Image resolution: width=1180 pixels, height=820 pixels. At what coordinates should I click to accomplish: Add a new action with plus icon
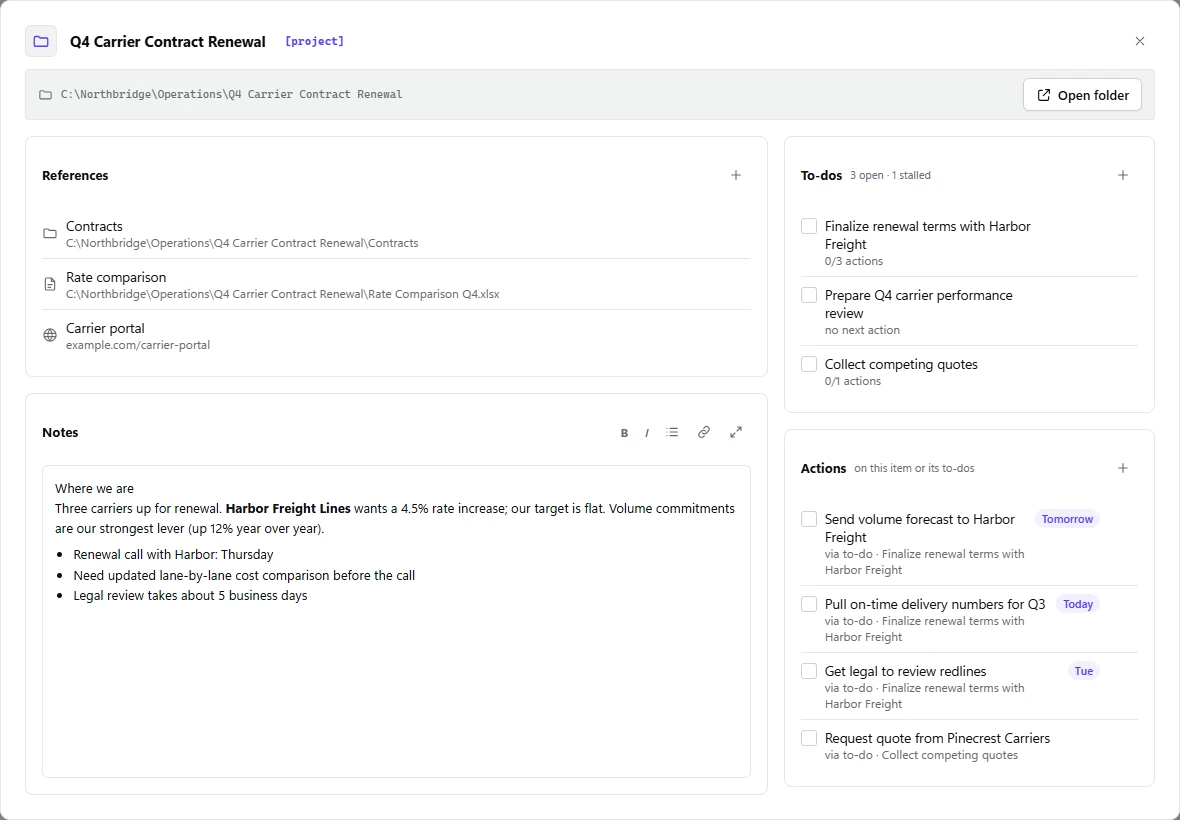(1123, 468)
